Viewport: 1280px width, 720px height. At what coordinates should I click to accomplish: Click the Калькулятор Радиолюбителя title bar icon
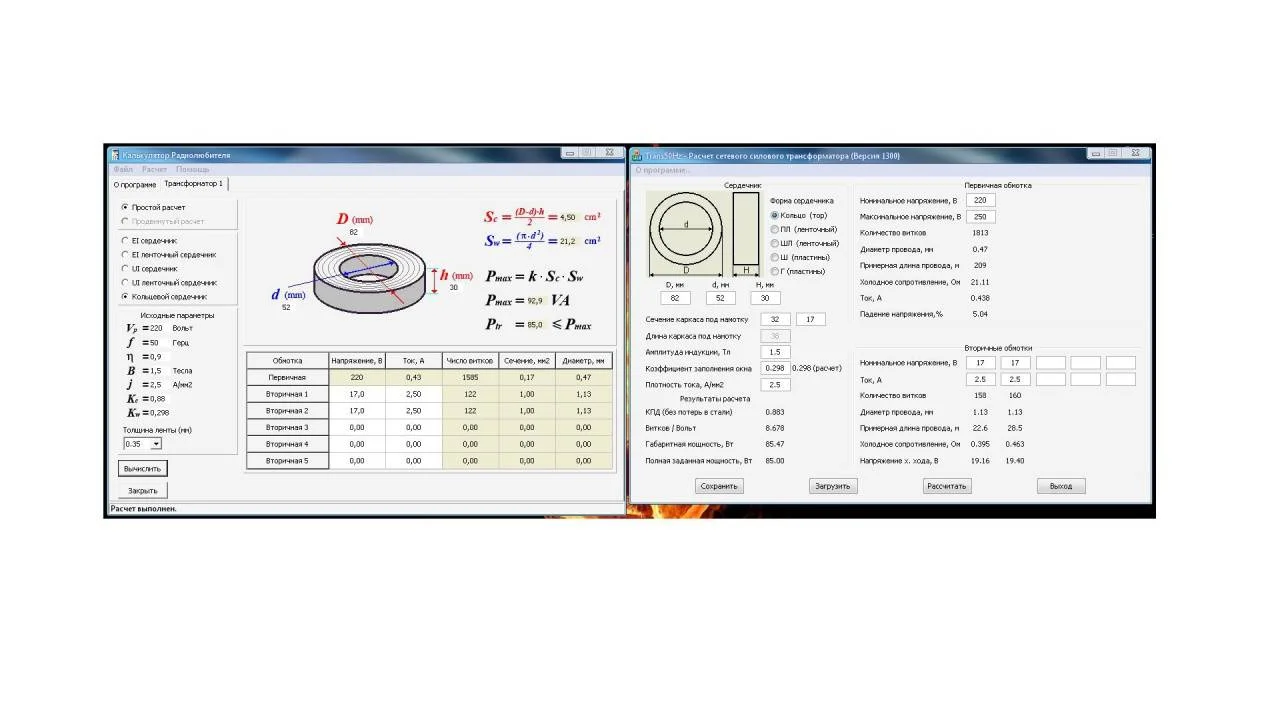pyautogui.click(x=115, y=155)
